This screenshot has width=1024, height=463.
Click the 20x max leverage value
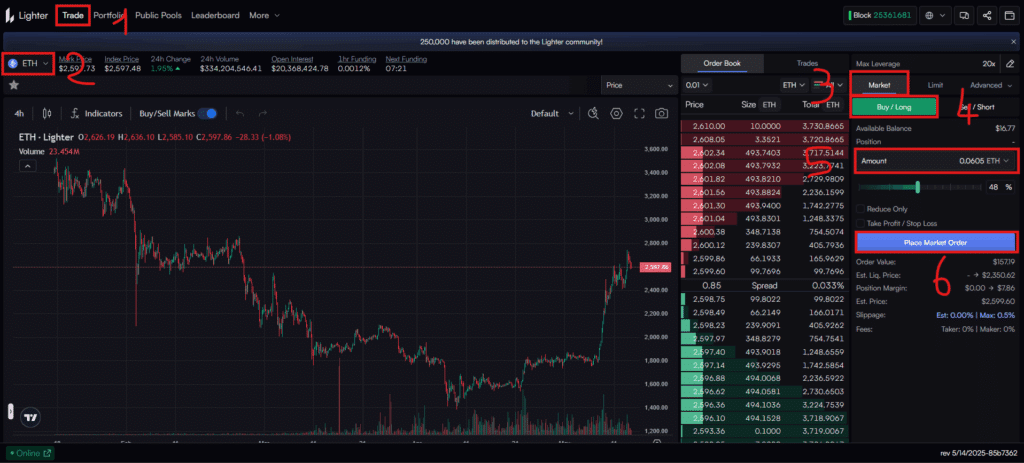[989, 64]
